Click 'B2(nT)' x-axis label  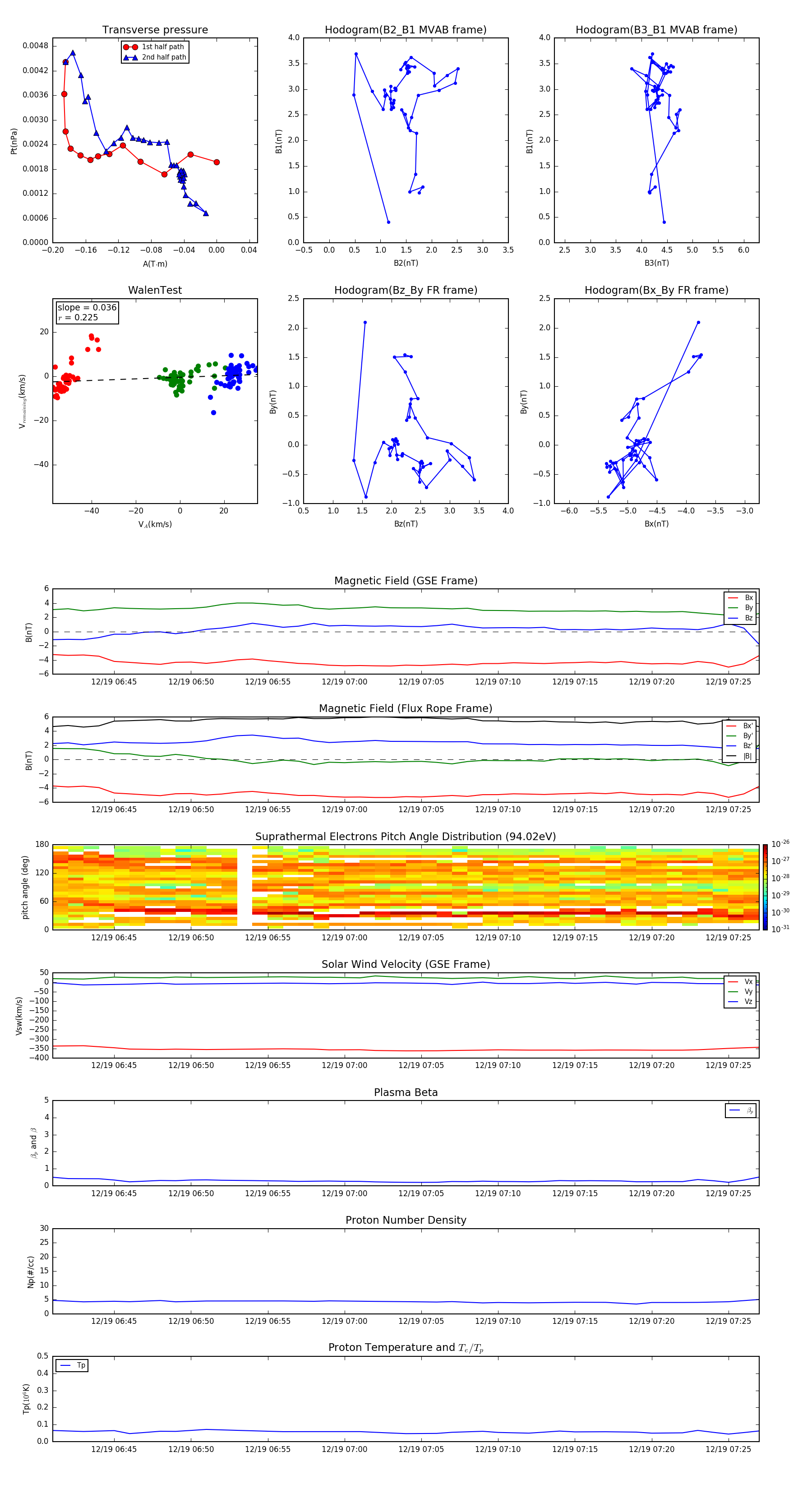tap(406, 263)
